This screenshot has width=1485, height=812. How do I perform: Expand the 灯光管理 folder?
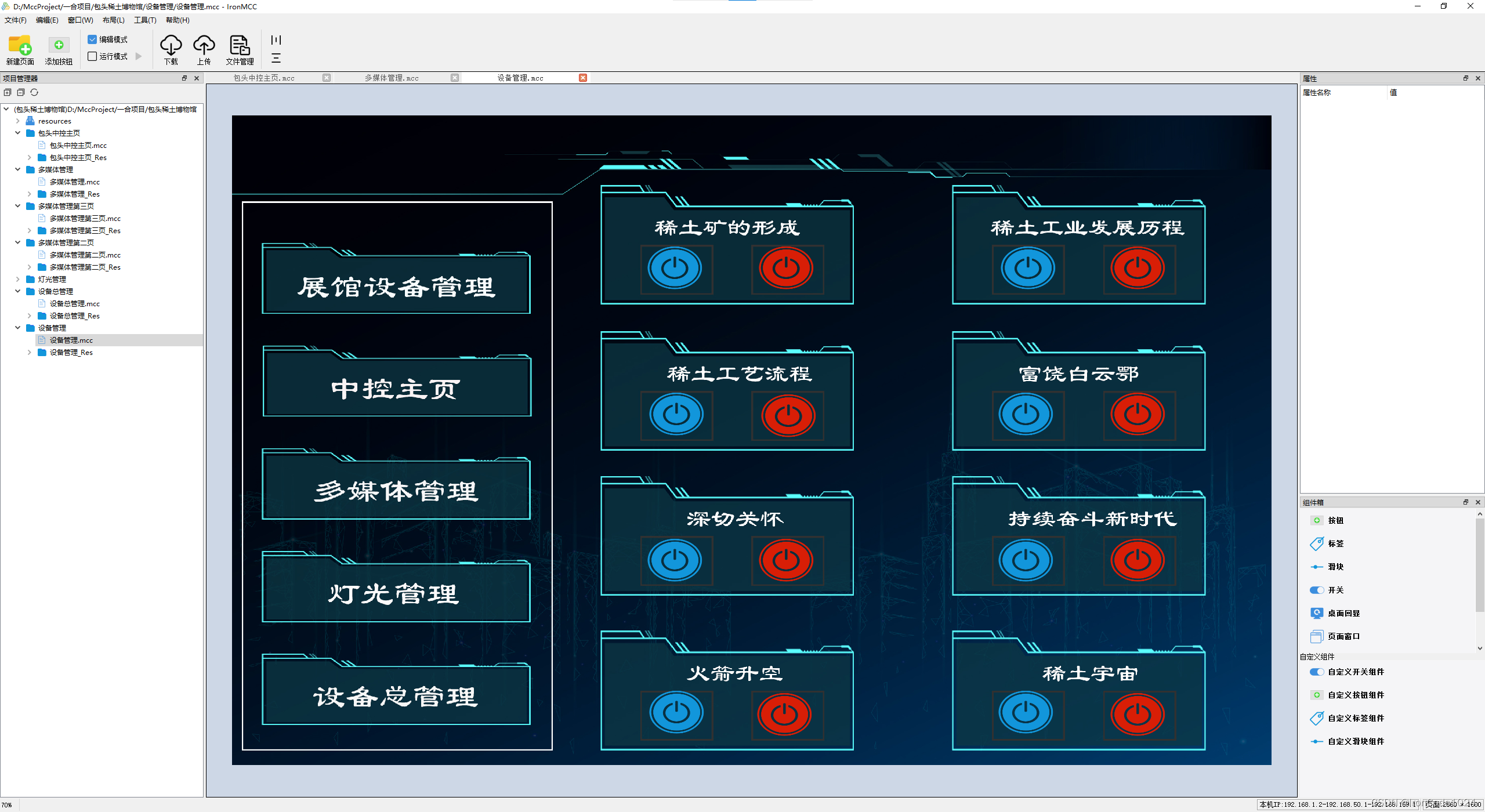click(x=17, y=279)
